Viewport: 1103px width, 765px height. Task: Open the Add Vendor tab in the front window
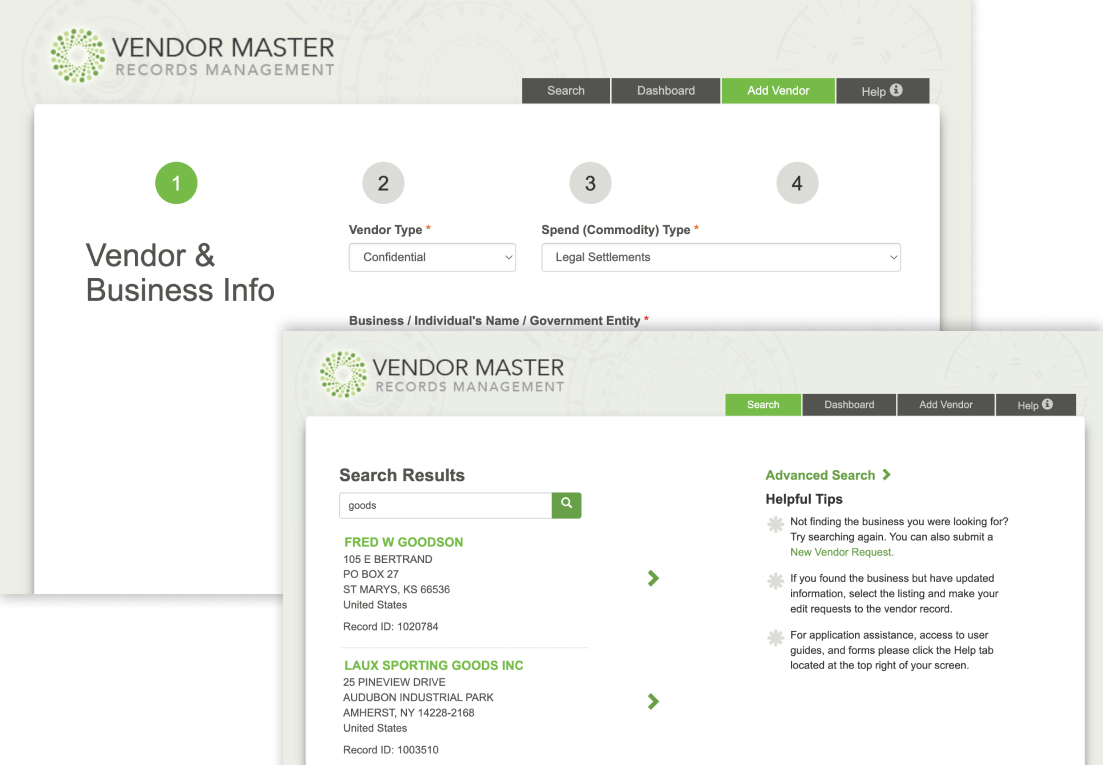pos(945,405)
